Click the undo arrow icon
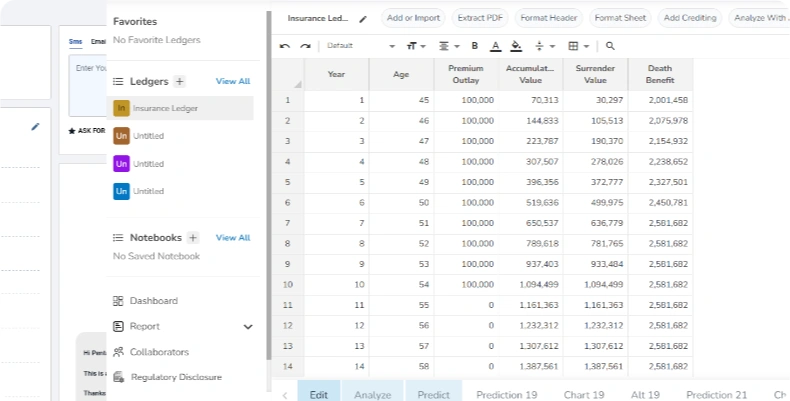This screenshot has width=790, height=401. click(285, 46)
